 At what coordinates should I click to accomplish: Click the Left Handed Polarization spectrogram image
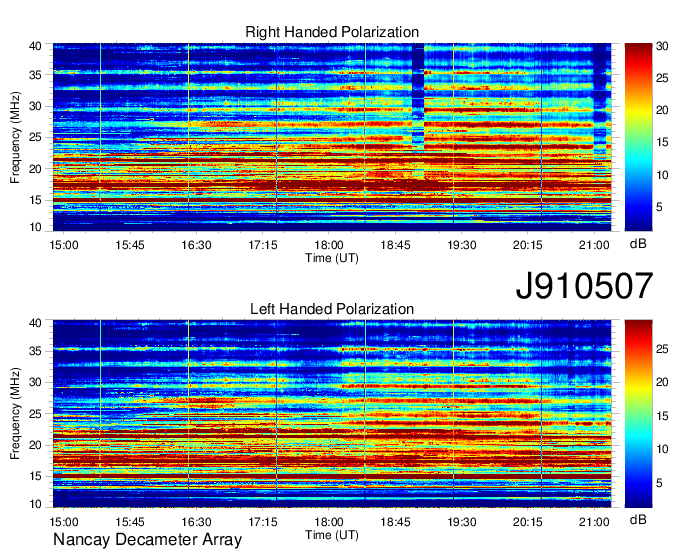tap(332, 414)
